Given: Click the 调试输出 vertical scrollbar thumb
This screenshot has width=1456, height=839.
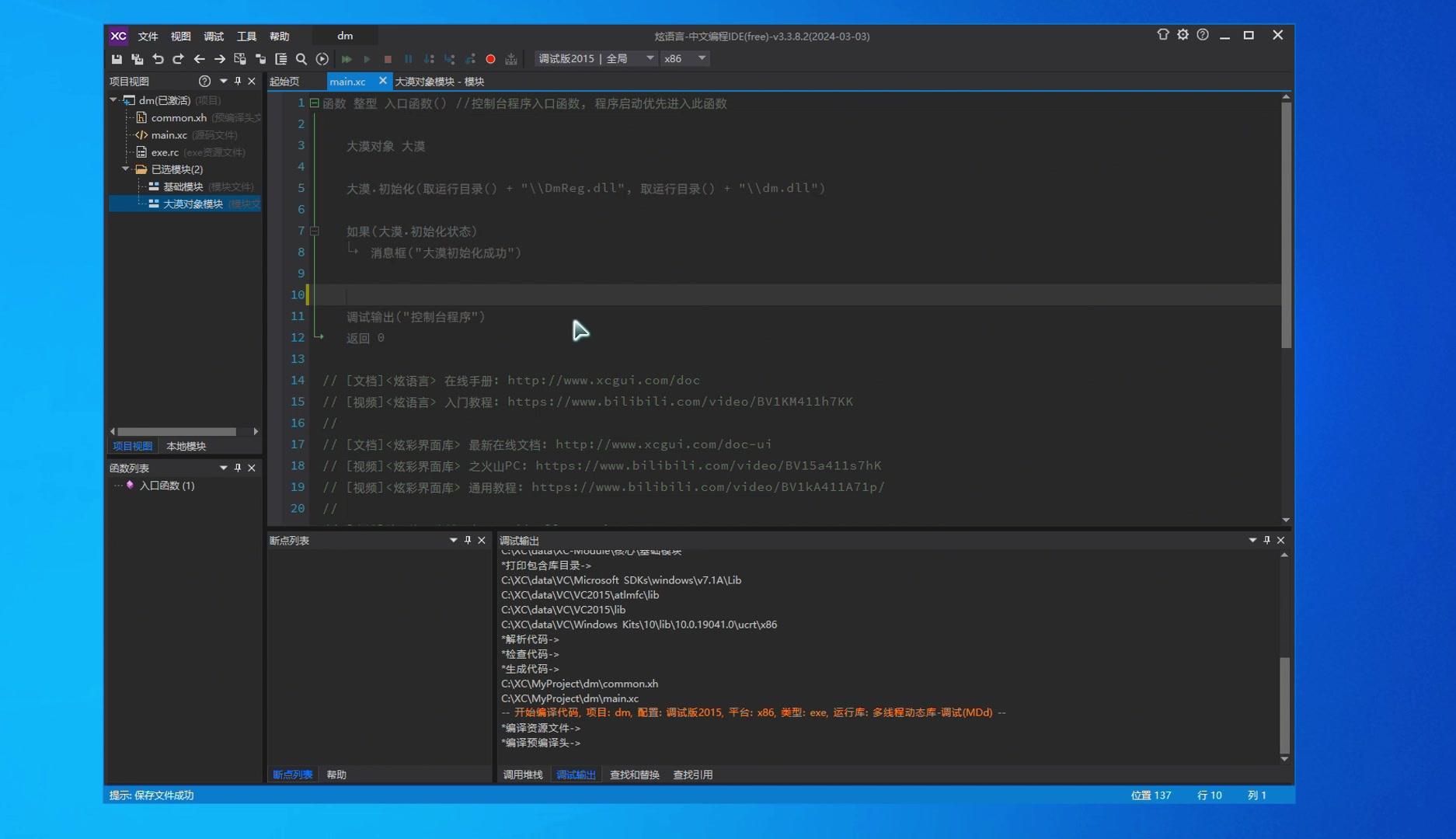Looking at the screenshot, I should coord(1284,705).
